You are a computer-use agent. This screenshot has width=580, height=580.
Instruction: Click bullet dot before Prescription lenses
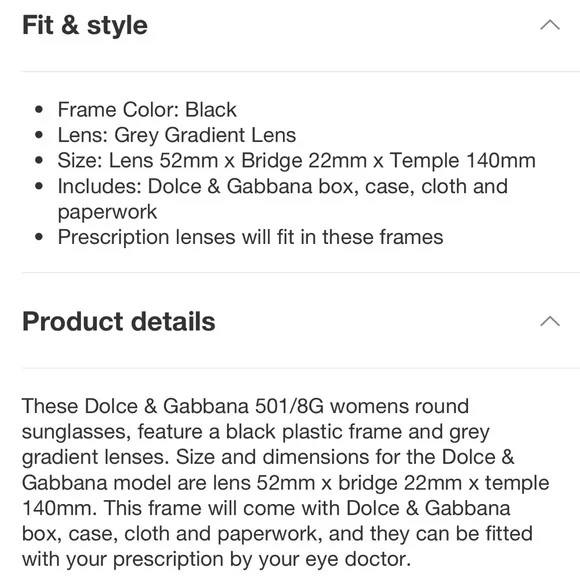tap(39, 237)
